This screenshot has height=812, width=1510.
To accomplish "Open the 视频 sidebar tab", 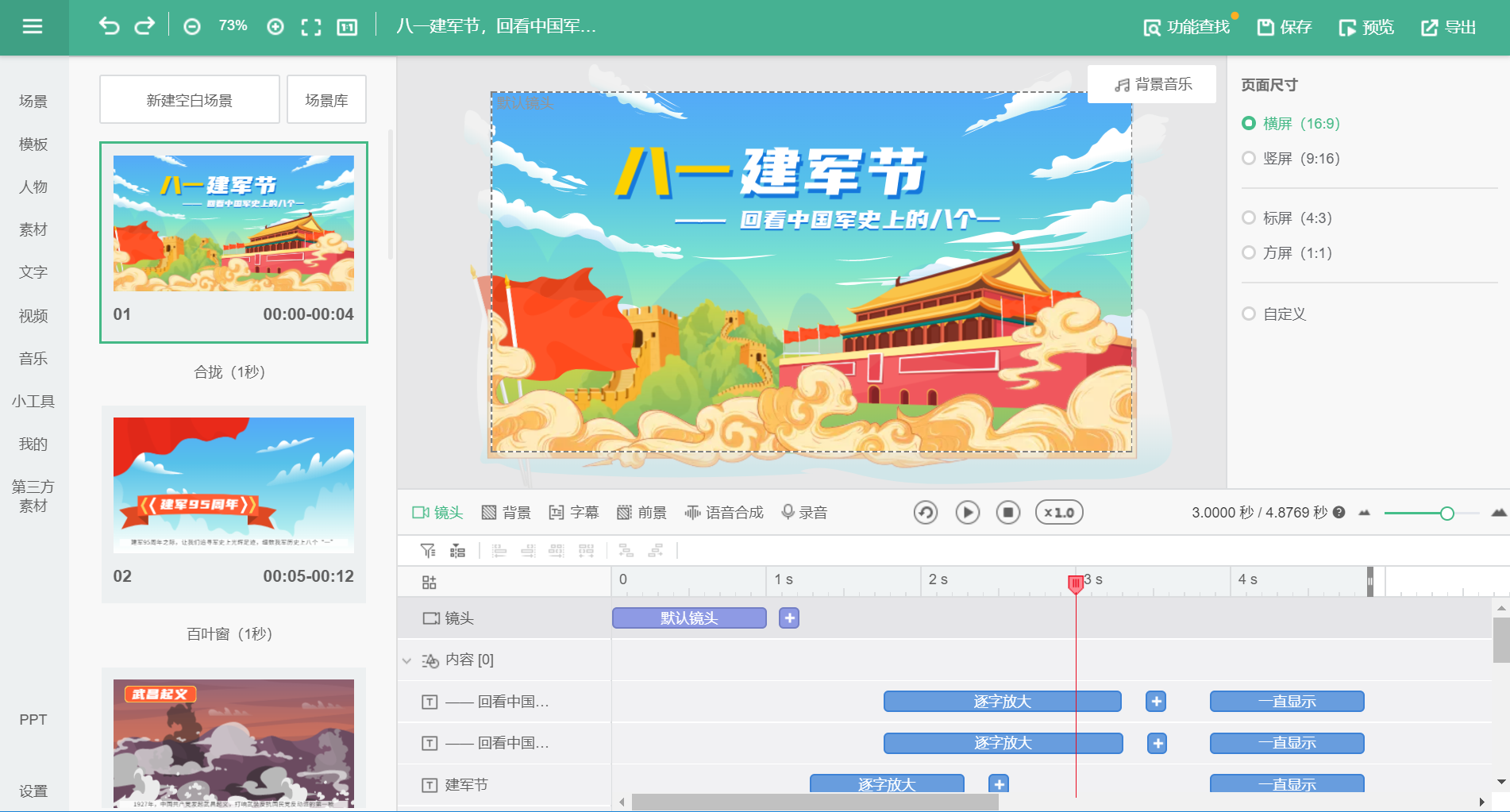I will click(33, 316).
